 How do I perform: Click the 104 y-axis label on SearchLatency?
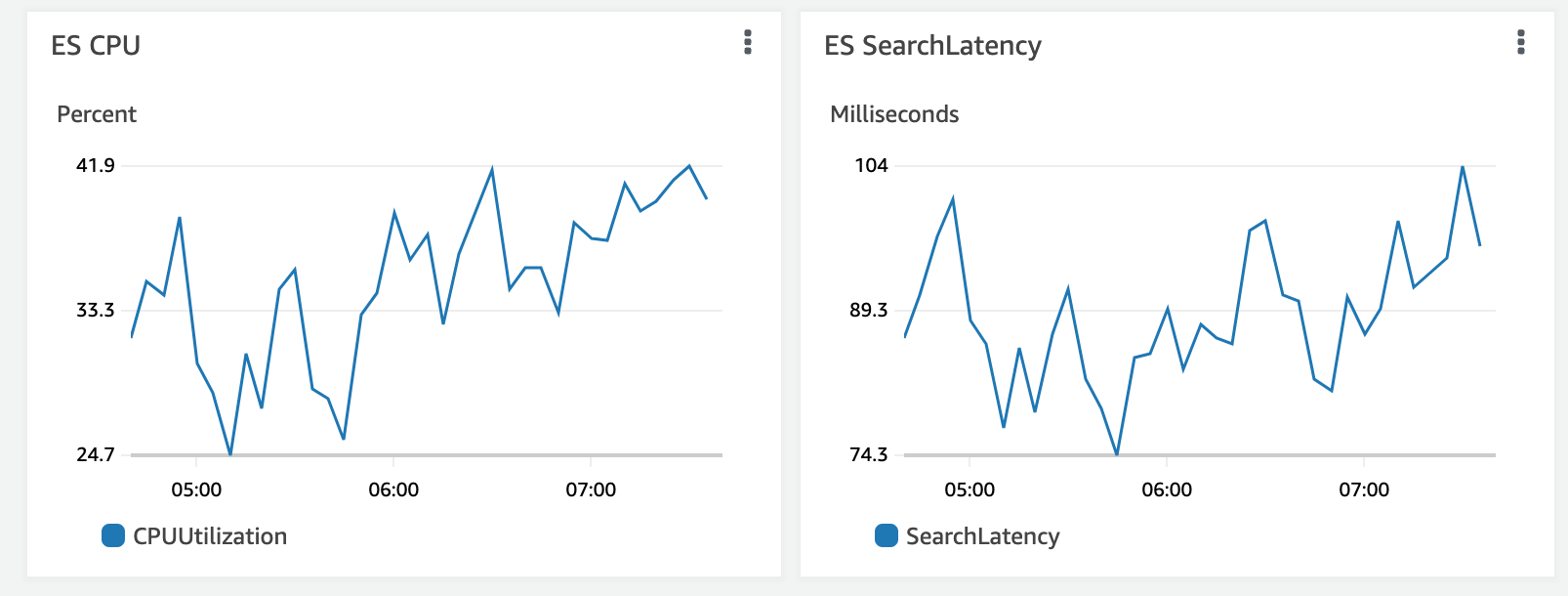click(x=871, y=165)
